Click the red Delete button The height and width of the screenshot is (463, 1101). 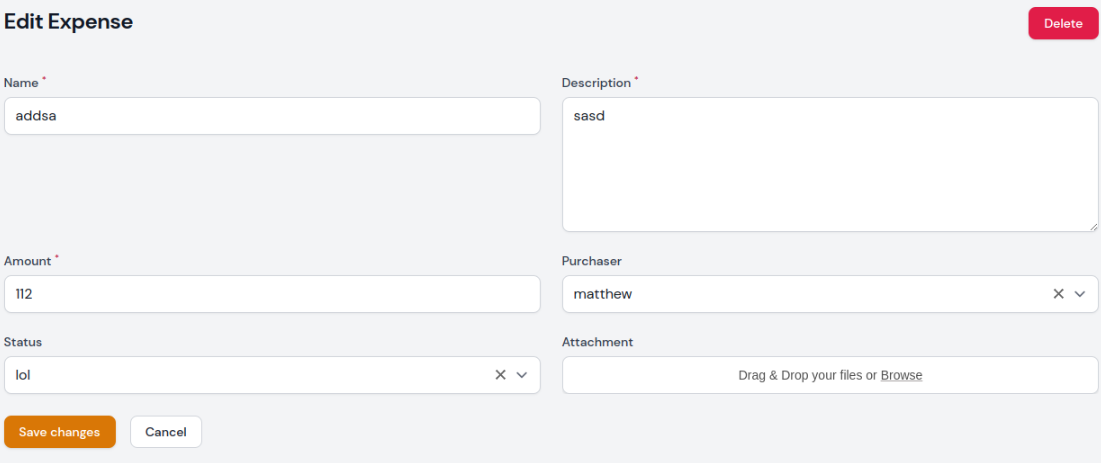click(x=1063, y=23)
